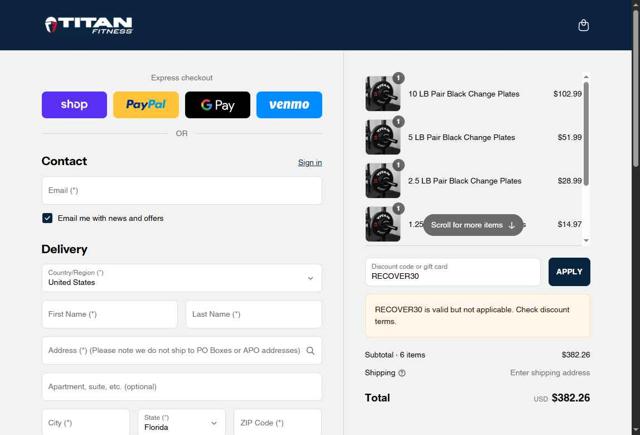The width and height of the screenshot is (640, 435).
Task: Click 'Subtotal · 6 items' label
Action: pos(395,355)
